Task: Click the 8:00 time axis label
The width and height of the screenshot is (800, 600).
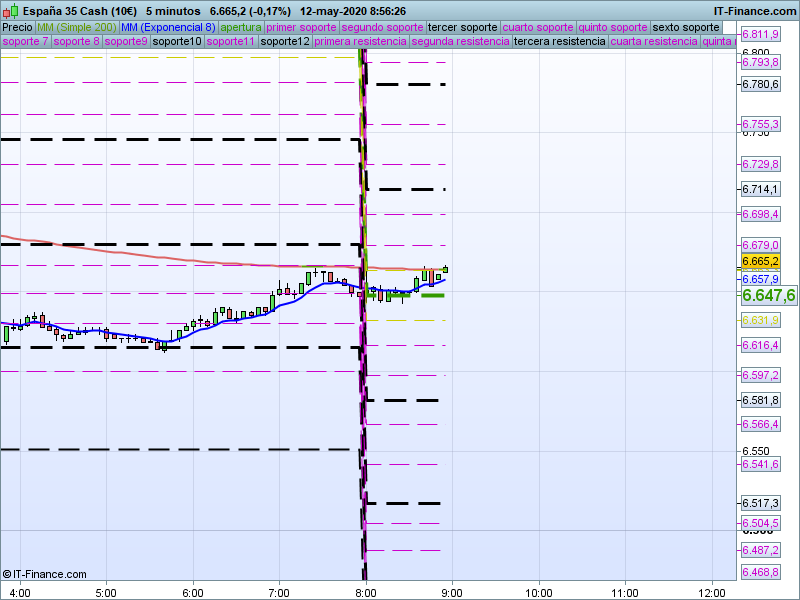Action: point(366,593)
